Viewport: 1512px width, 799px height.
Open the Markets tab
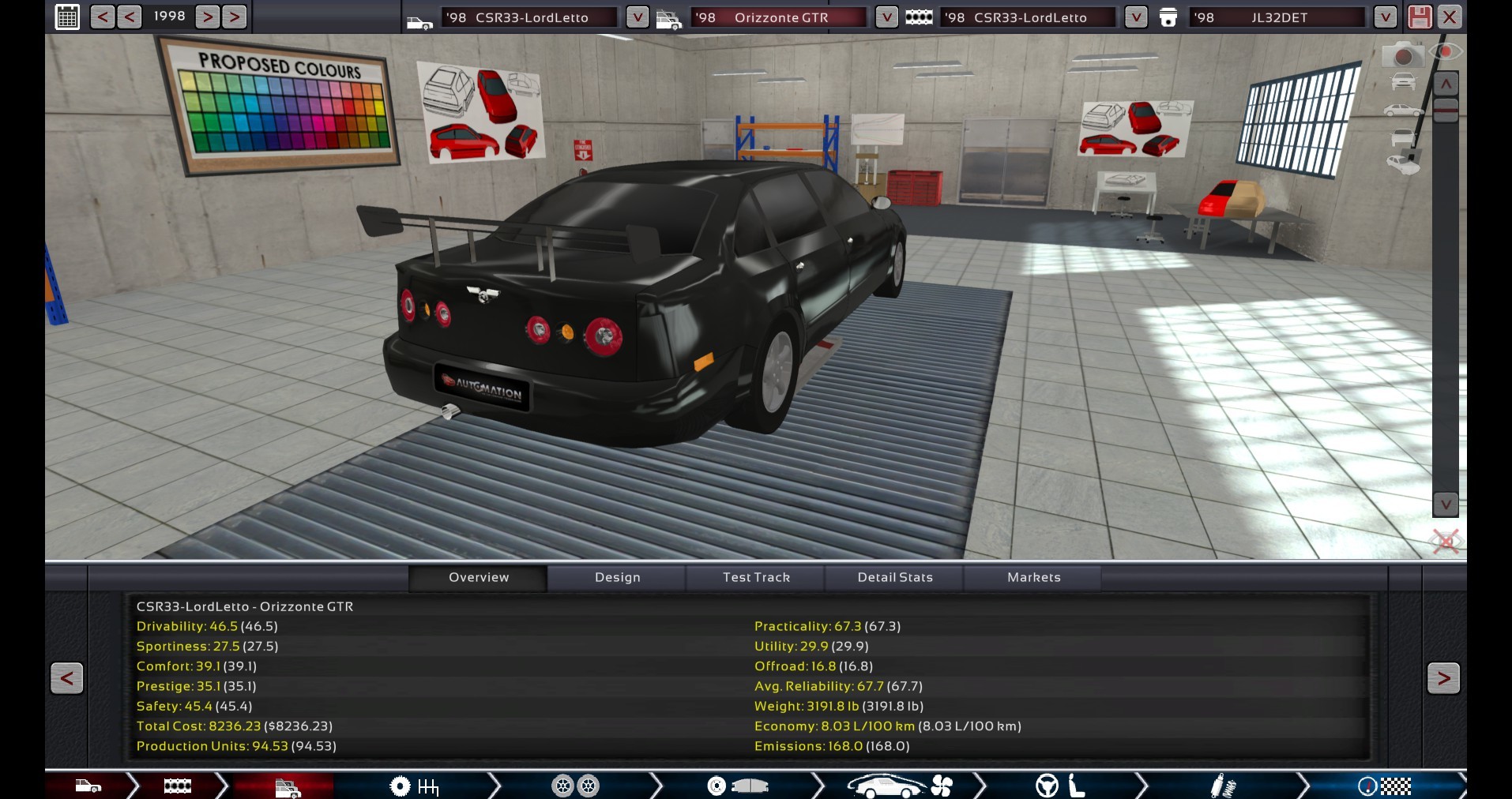1033,577
